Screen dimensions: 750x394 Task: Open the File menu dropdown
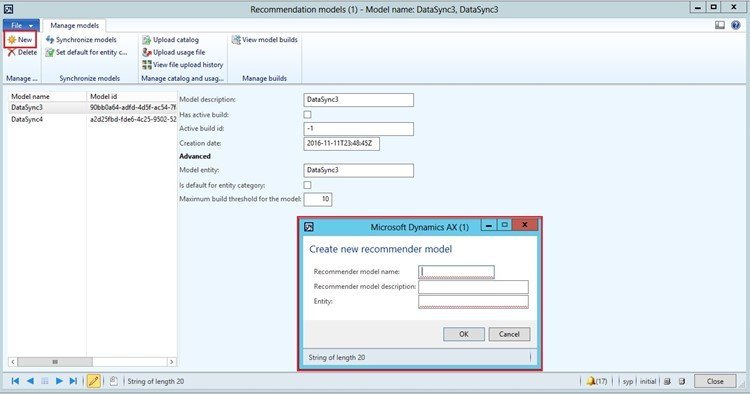(x=21, y=25)
